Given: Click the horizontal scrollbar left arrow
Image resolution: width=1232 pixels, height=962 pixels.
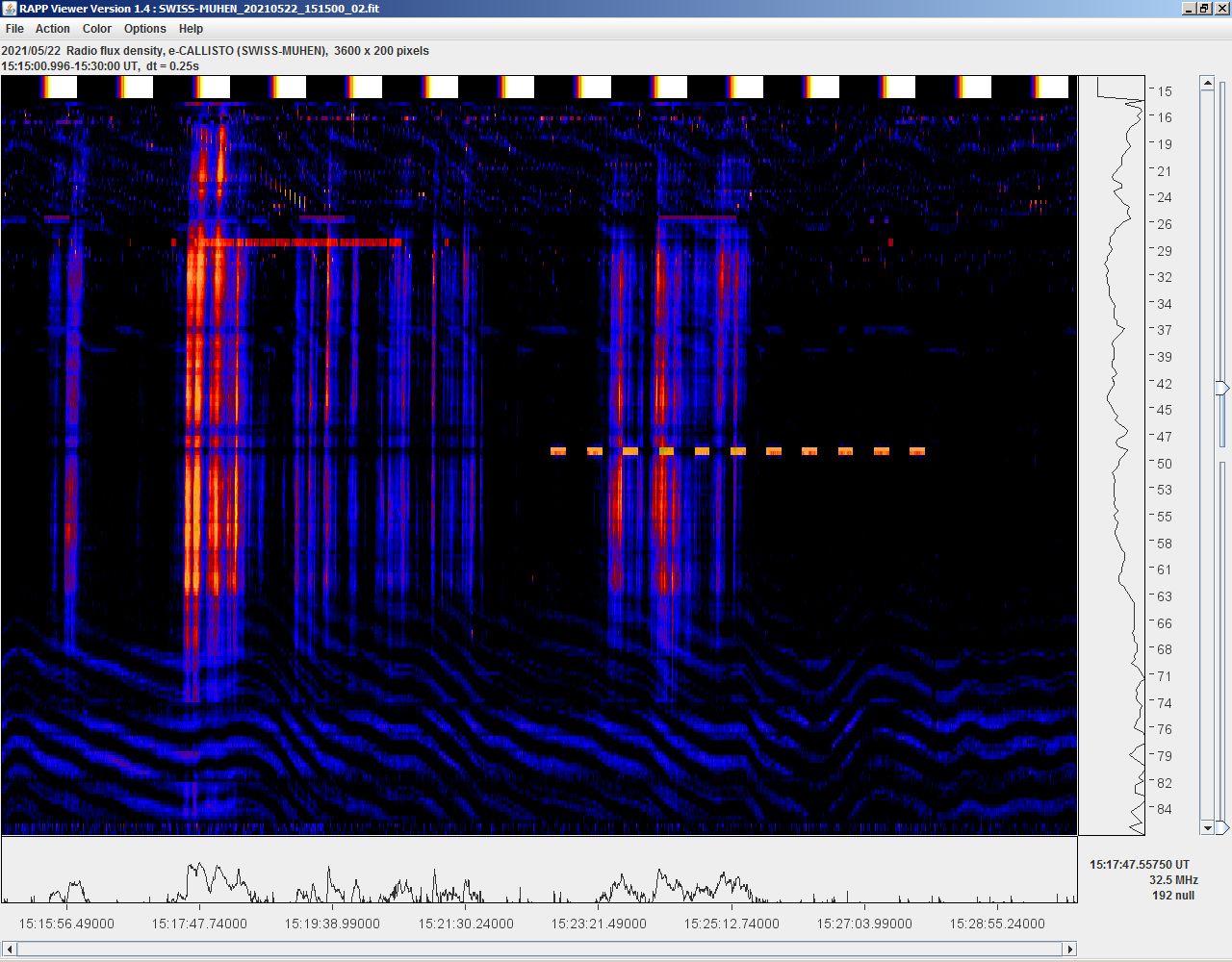Looking at the screenshot, I should [x=9, y=949].
